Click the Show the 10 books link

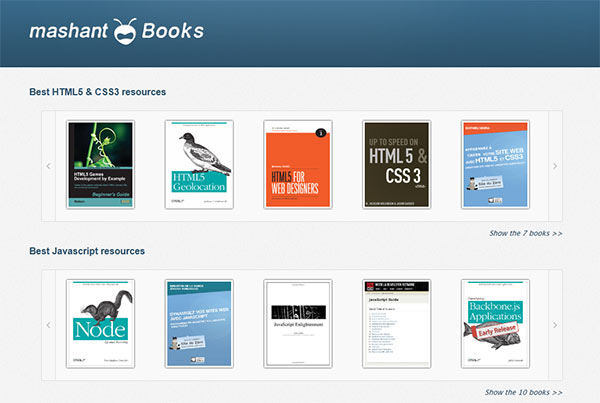coord(523,392)
